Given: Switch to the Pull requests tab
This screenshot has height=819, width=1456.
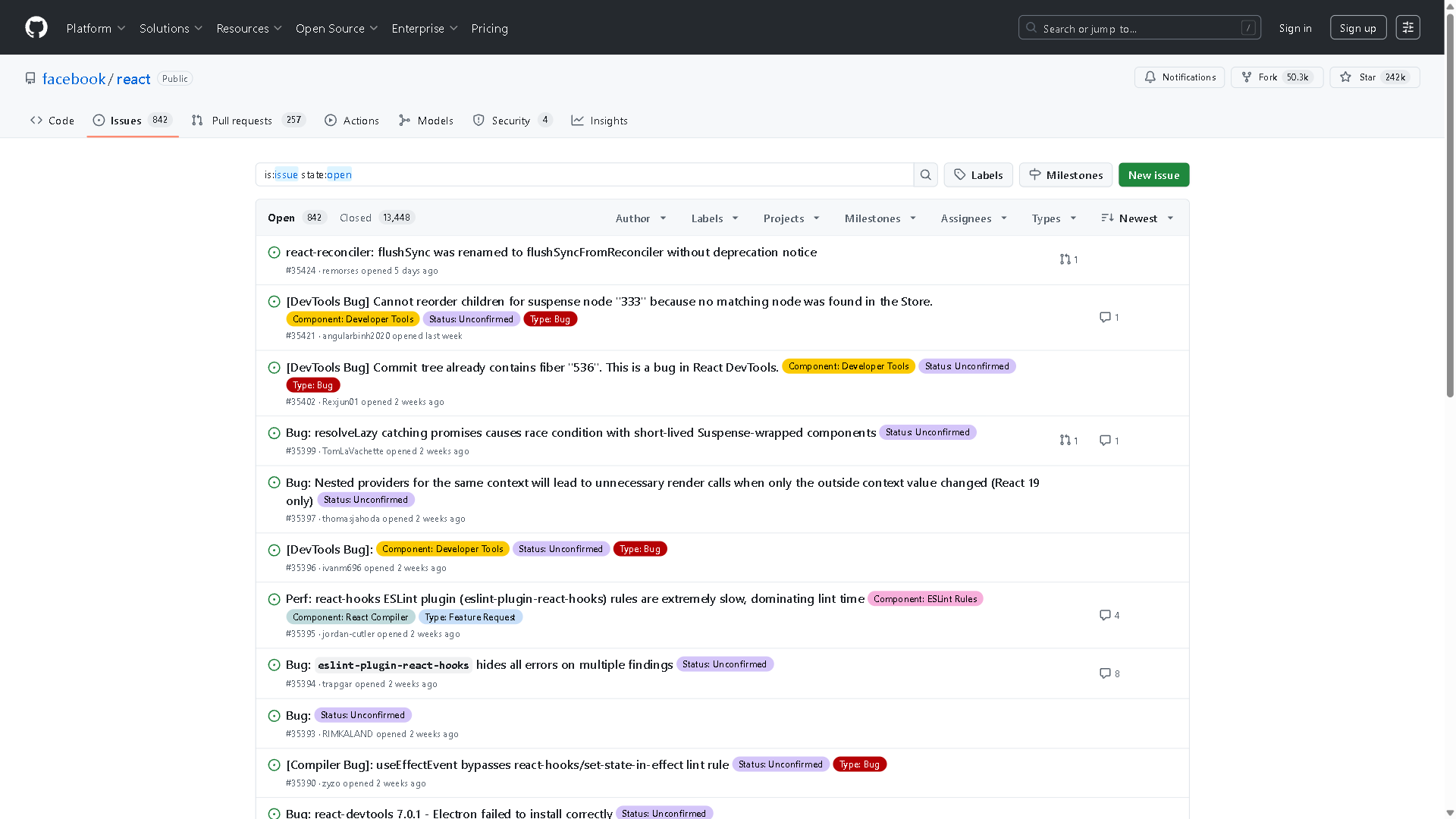Looking at the screenshot, I should (242, 120).
